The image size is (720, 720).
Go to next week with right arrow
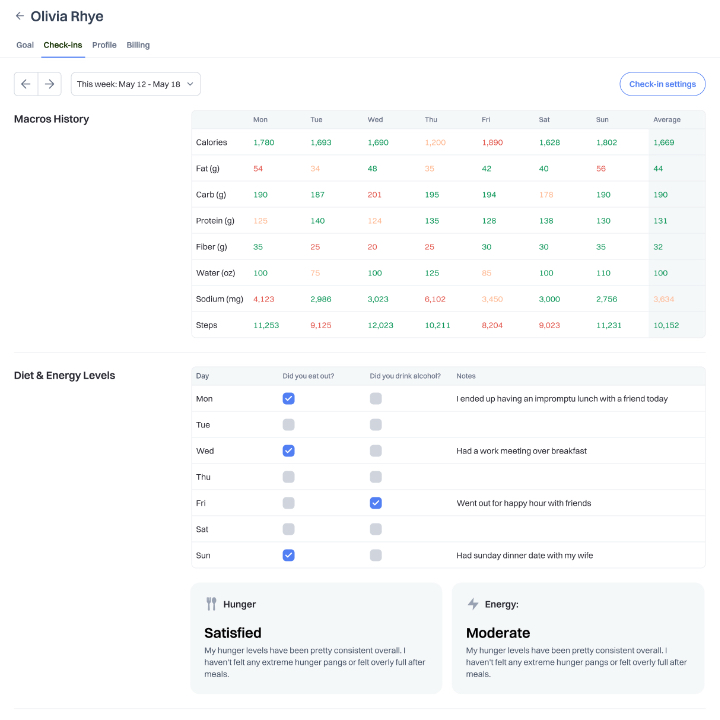pos(49,84)
